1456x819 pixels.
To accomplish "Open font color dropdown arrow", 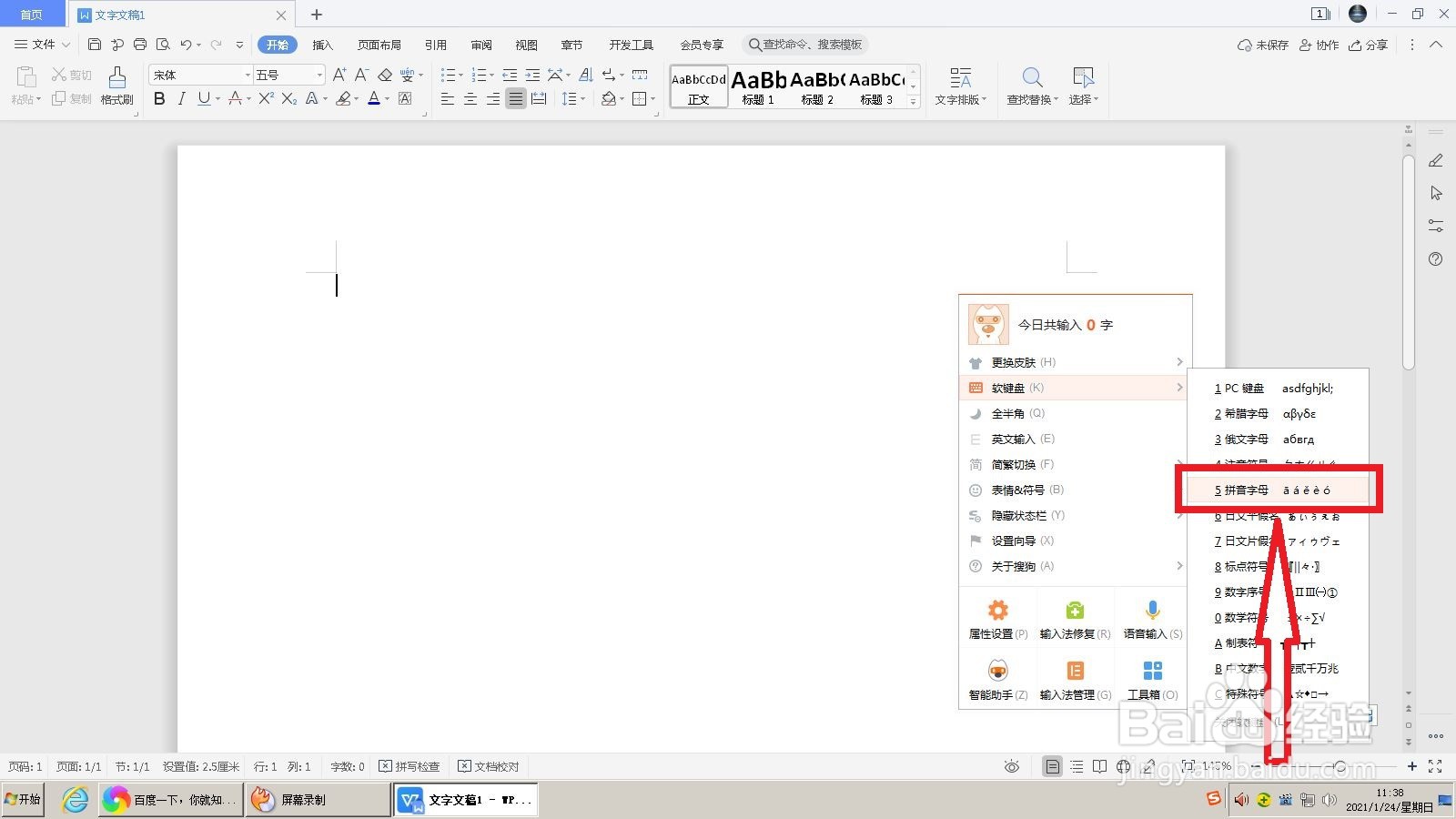I will click(x=387, y=99).
